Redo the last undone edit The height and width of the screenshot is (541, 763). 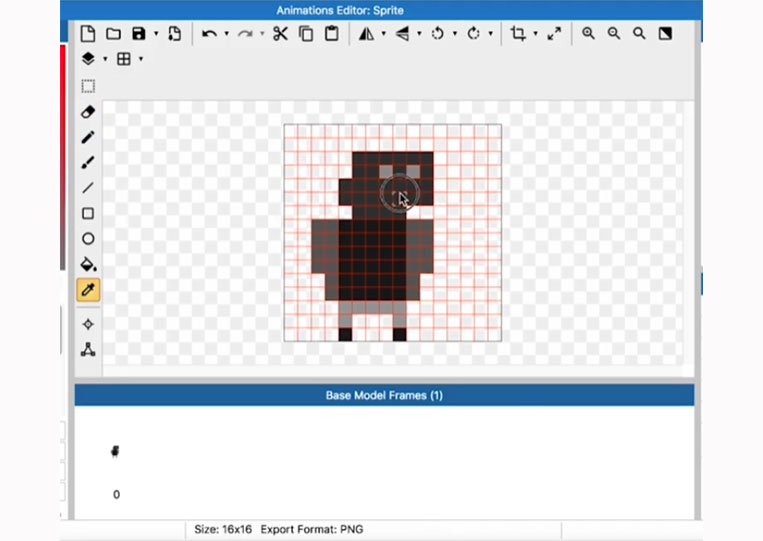[x=245, y=34]
